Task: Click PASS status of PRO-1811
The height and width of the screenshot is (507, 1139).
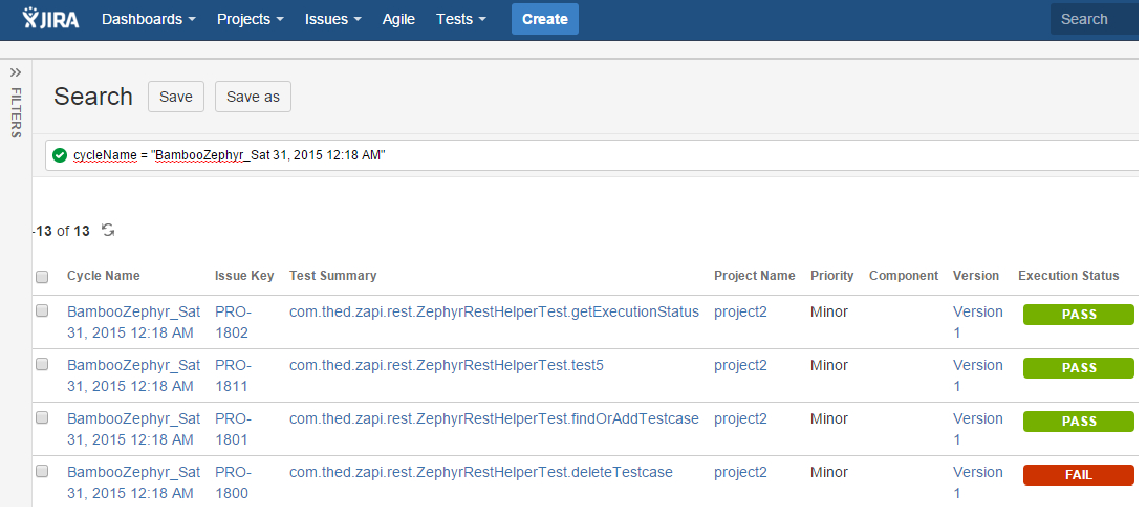Action: [x=1079, y=368]
